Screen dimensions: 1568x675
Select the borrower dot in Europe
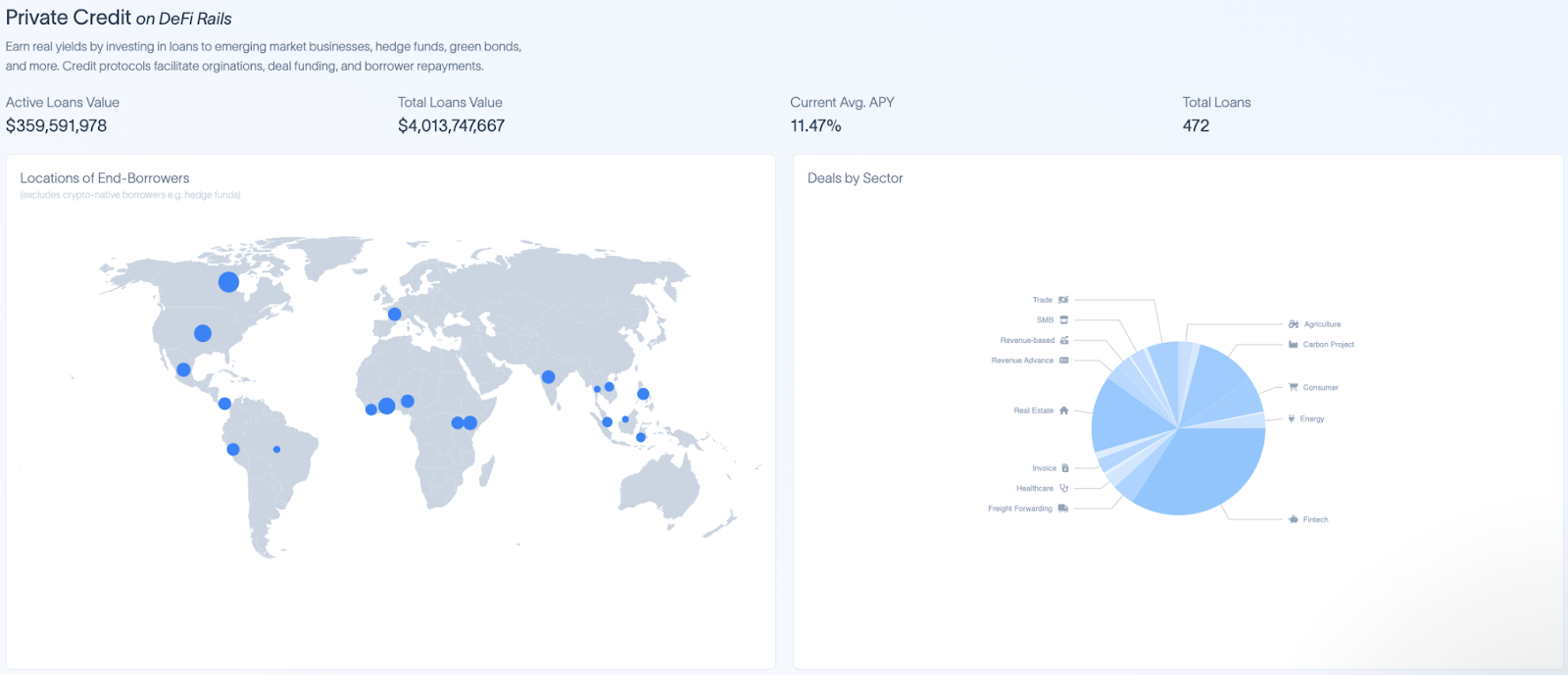point(394,314)
